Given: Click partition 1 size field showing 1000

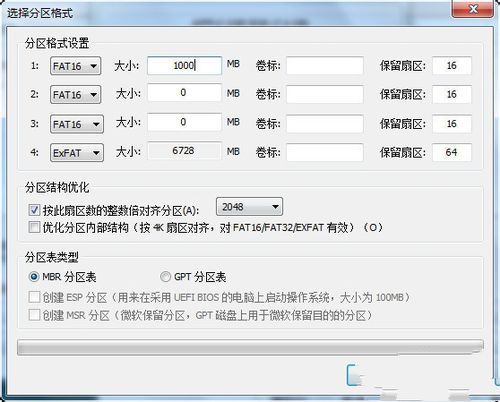Looking at the screenshot, I should [184, 65].
